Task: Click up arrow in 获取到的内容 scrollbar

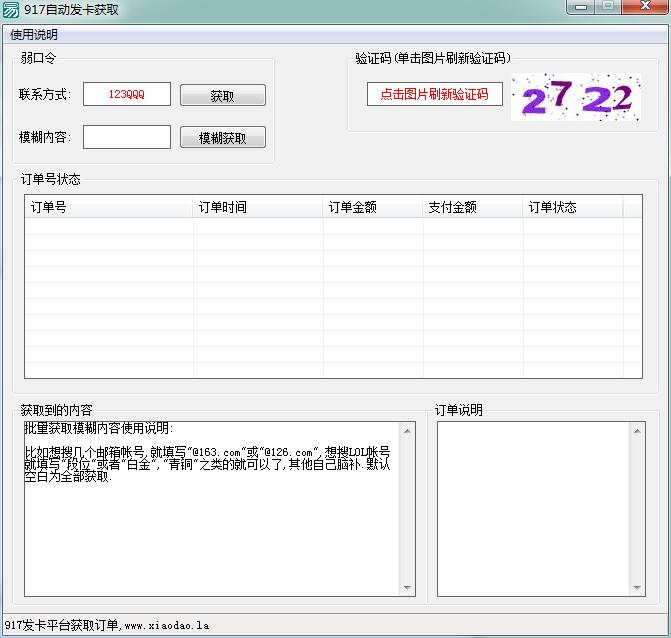Action: [407, 431]
